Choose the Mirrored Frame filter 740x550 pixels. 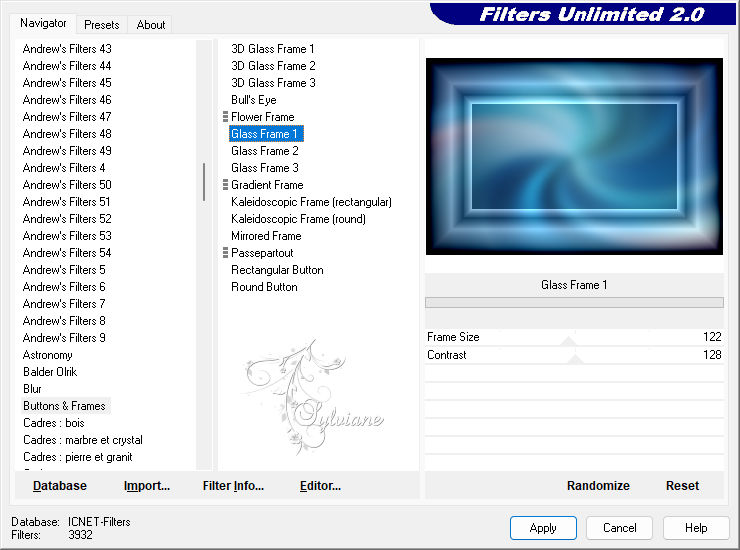point(266,236)
